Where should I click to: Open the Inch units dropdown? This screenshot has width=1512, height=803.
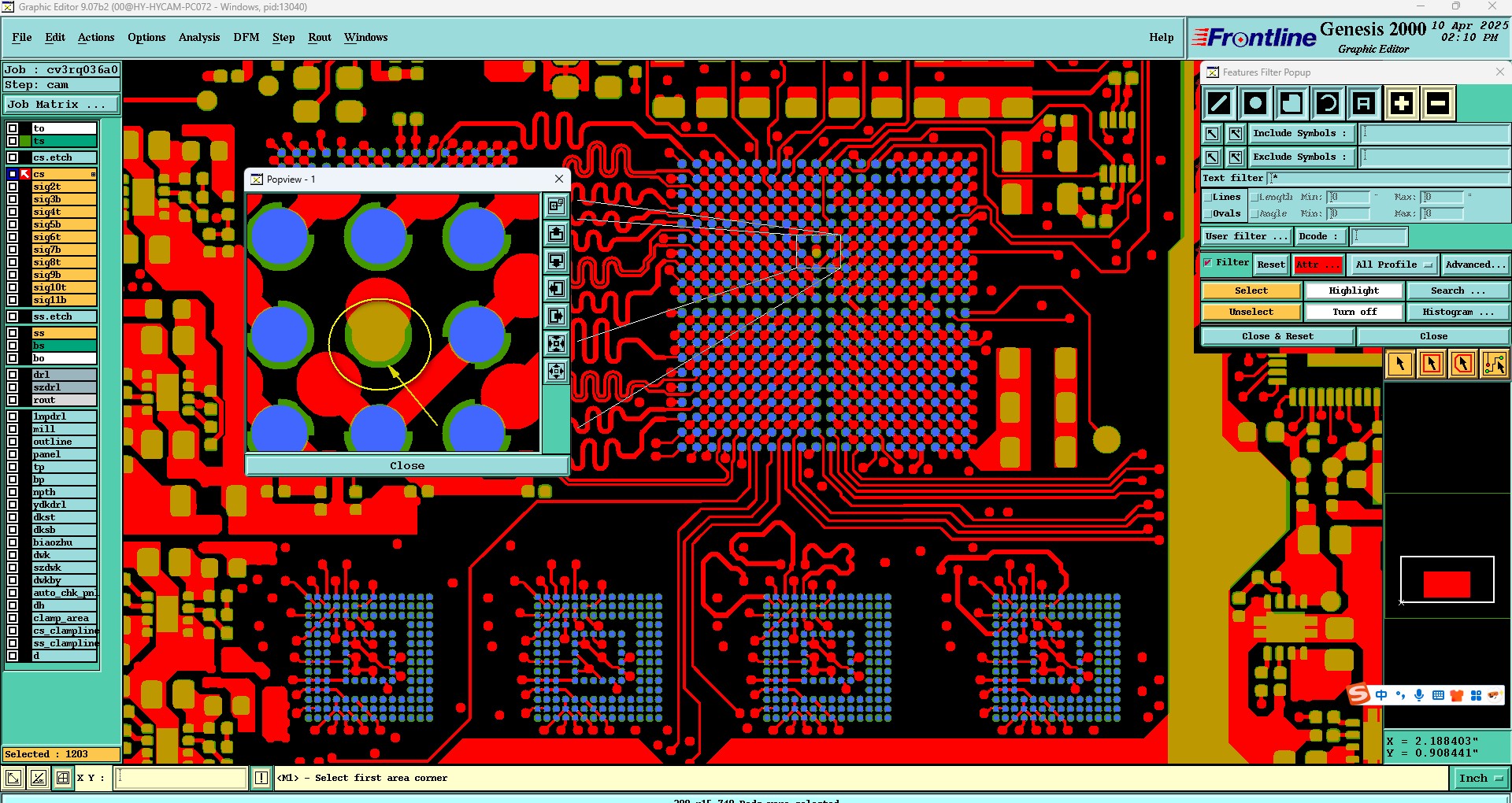pos(1480,779)
